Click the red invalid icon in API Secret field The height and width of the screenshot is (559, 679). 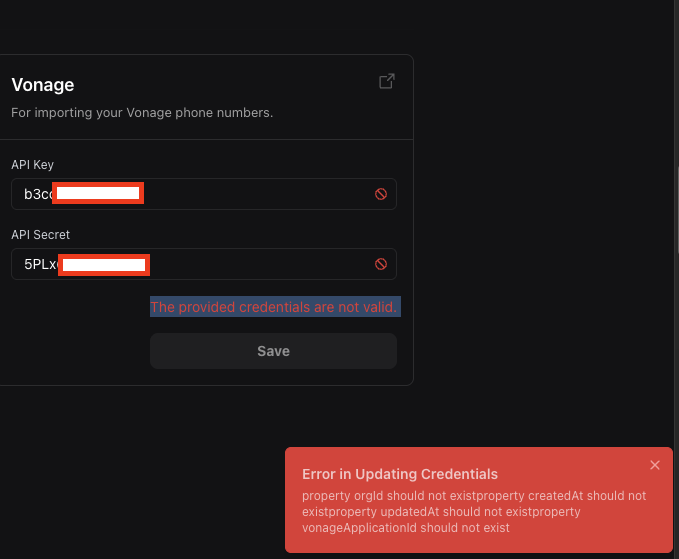pos(381,264)
